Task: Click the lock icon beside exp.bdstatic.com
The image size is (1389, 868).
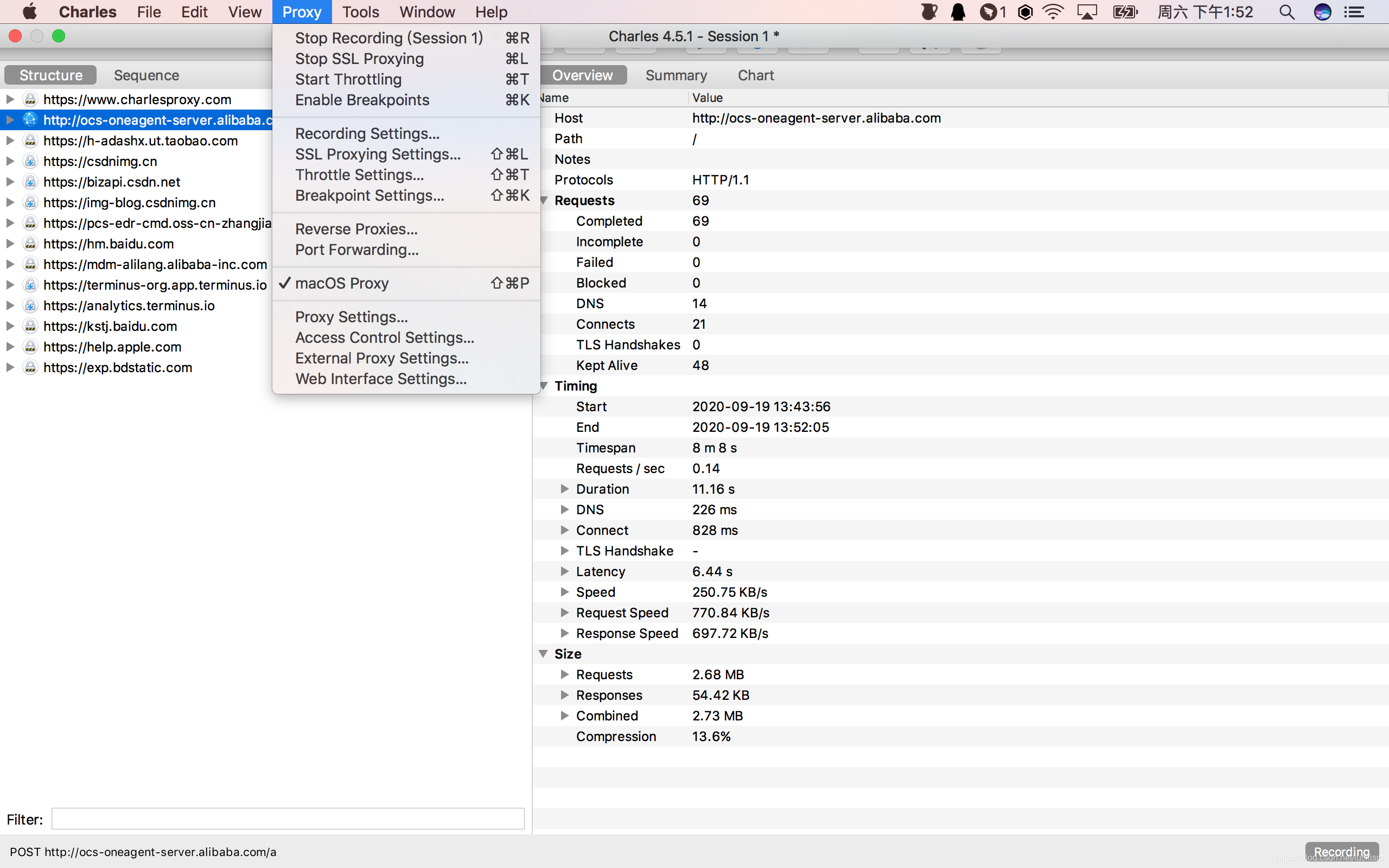Action: [x=30, y=367]
